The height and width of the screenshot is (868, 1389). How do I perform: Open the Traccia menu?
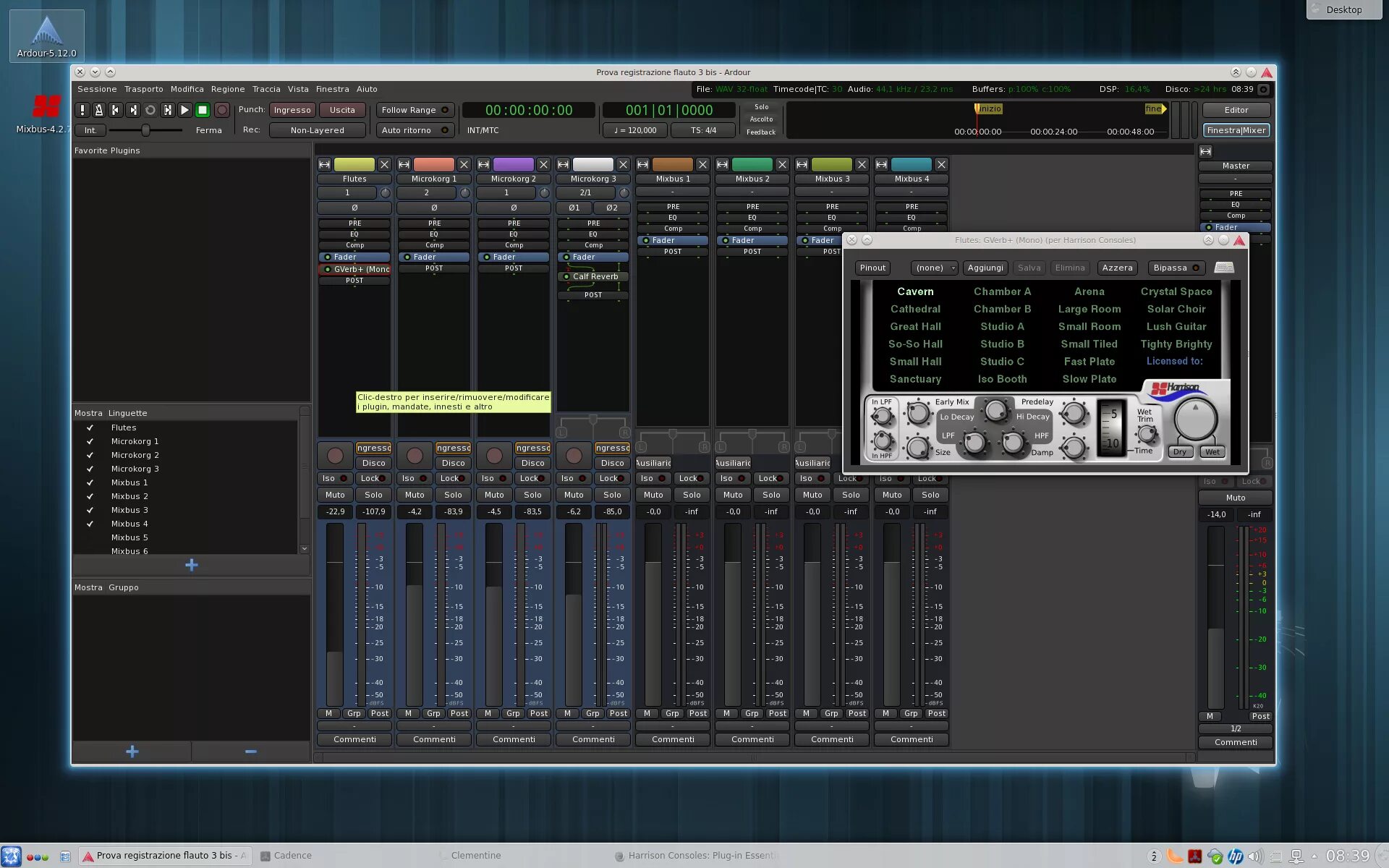click(266, 89)
